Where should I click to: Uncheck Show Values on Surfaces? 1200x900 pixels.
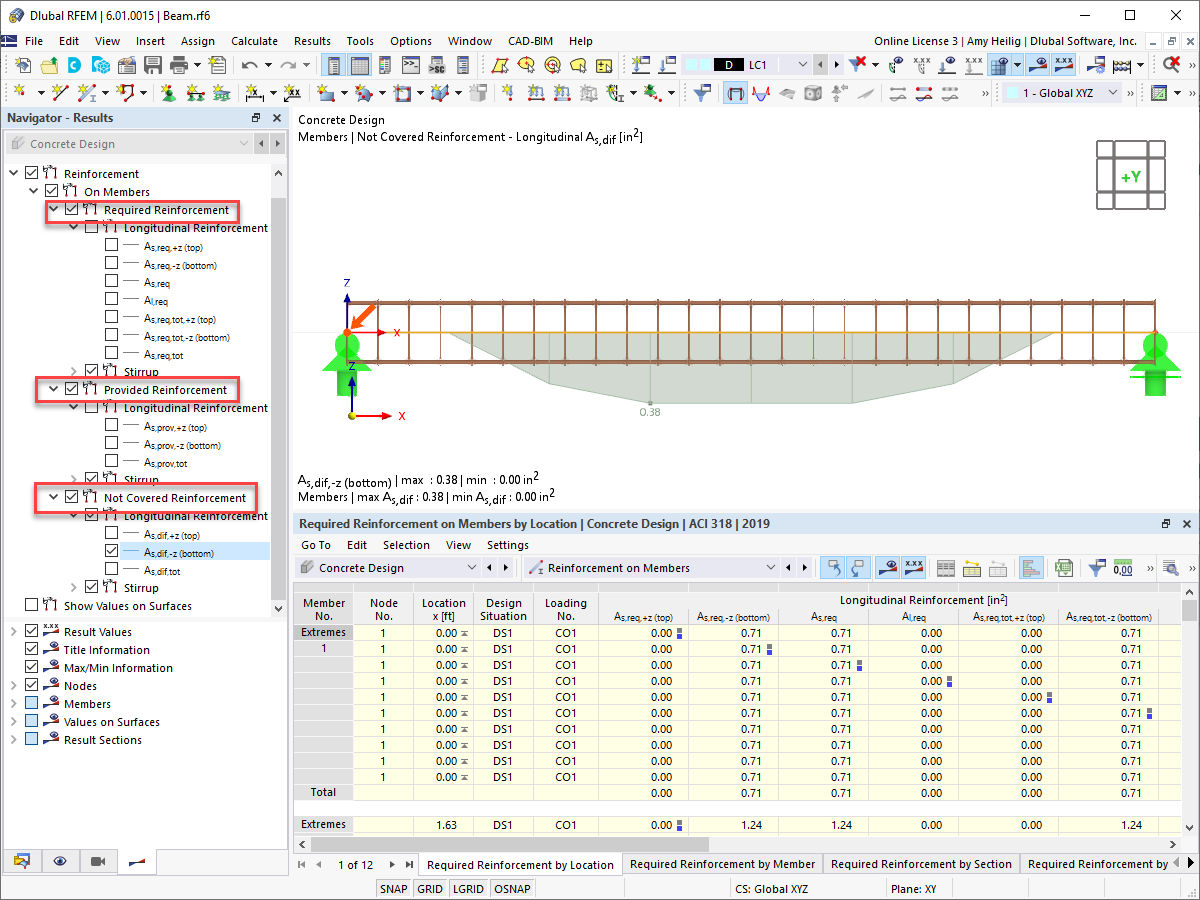(33, 606)
